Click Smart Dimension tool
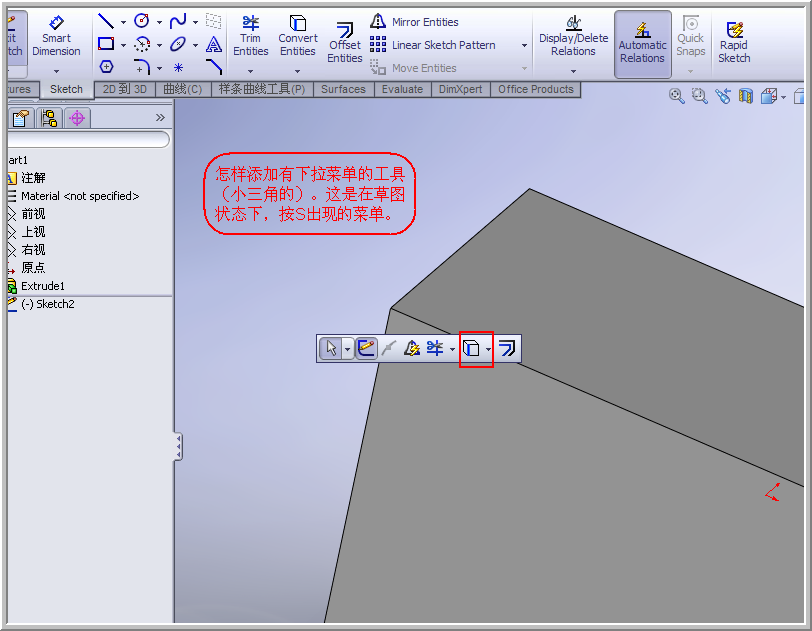Screen dimensions: 812x631 click(x=56, y=36)
